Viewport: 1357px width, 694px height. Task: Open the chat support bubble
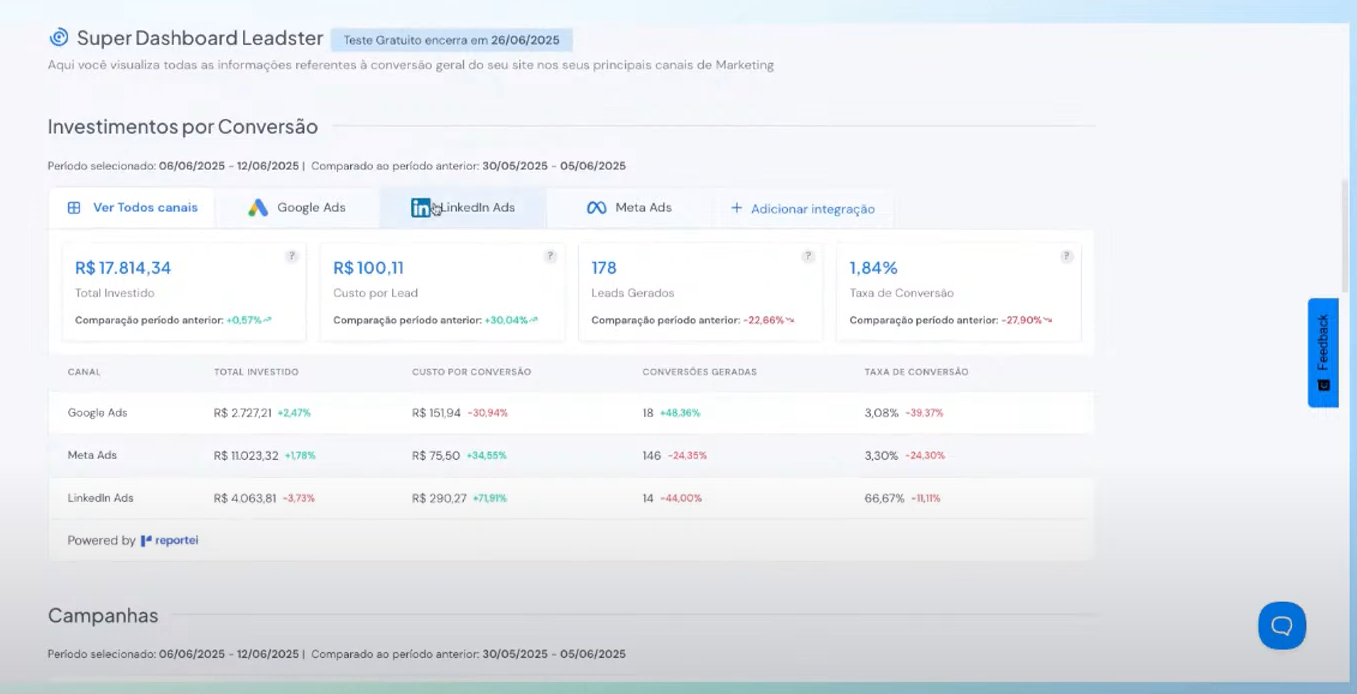tap(1281, 626)
